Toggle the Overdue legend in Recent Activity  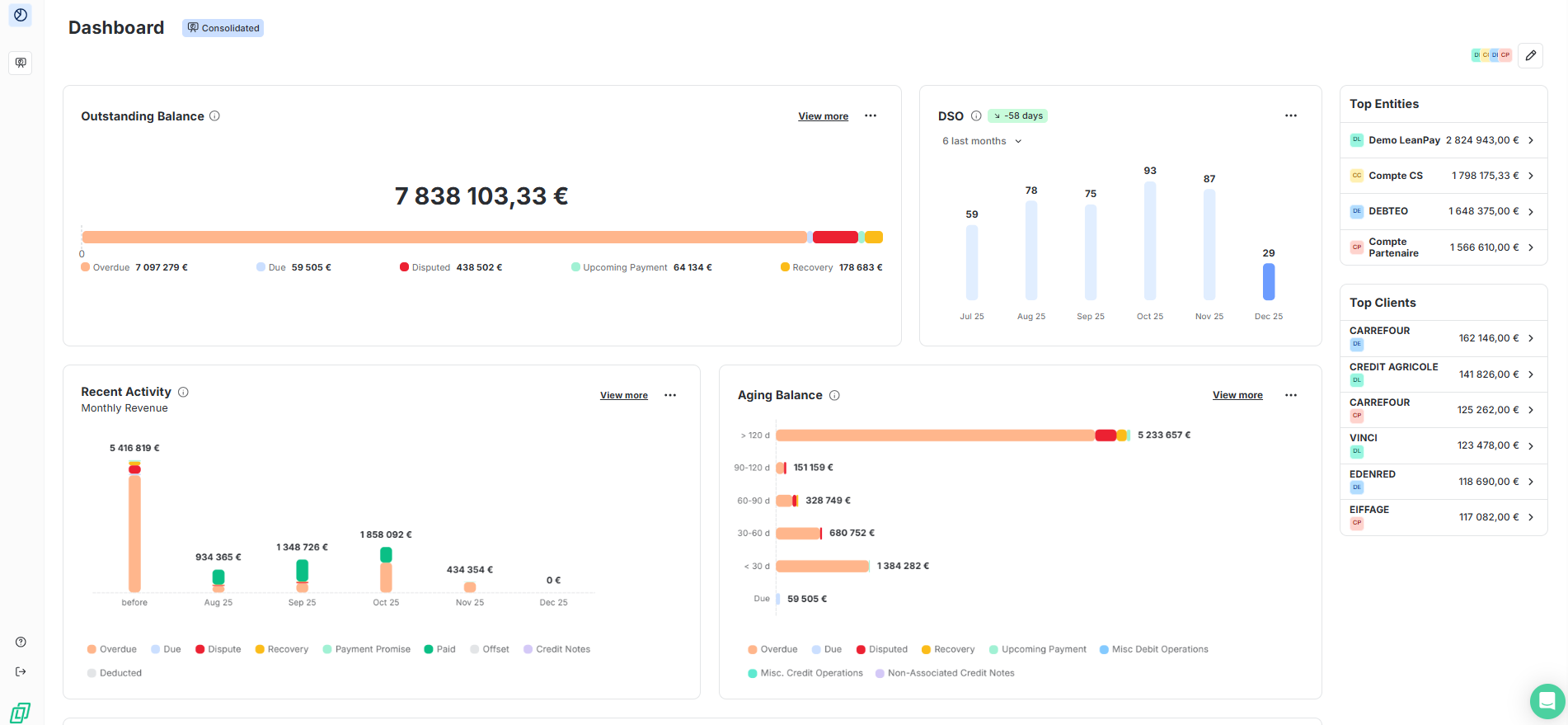(112, 649)
